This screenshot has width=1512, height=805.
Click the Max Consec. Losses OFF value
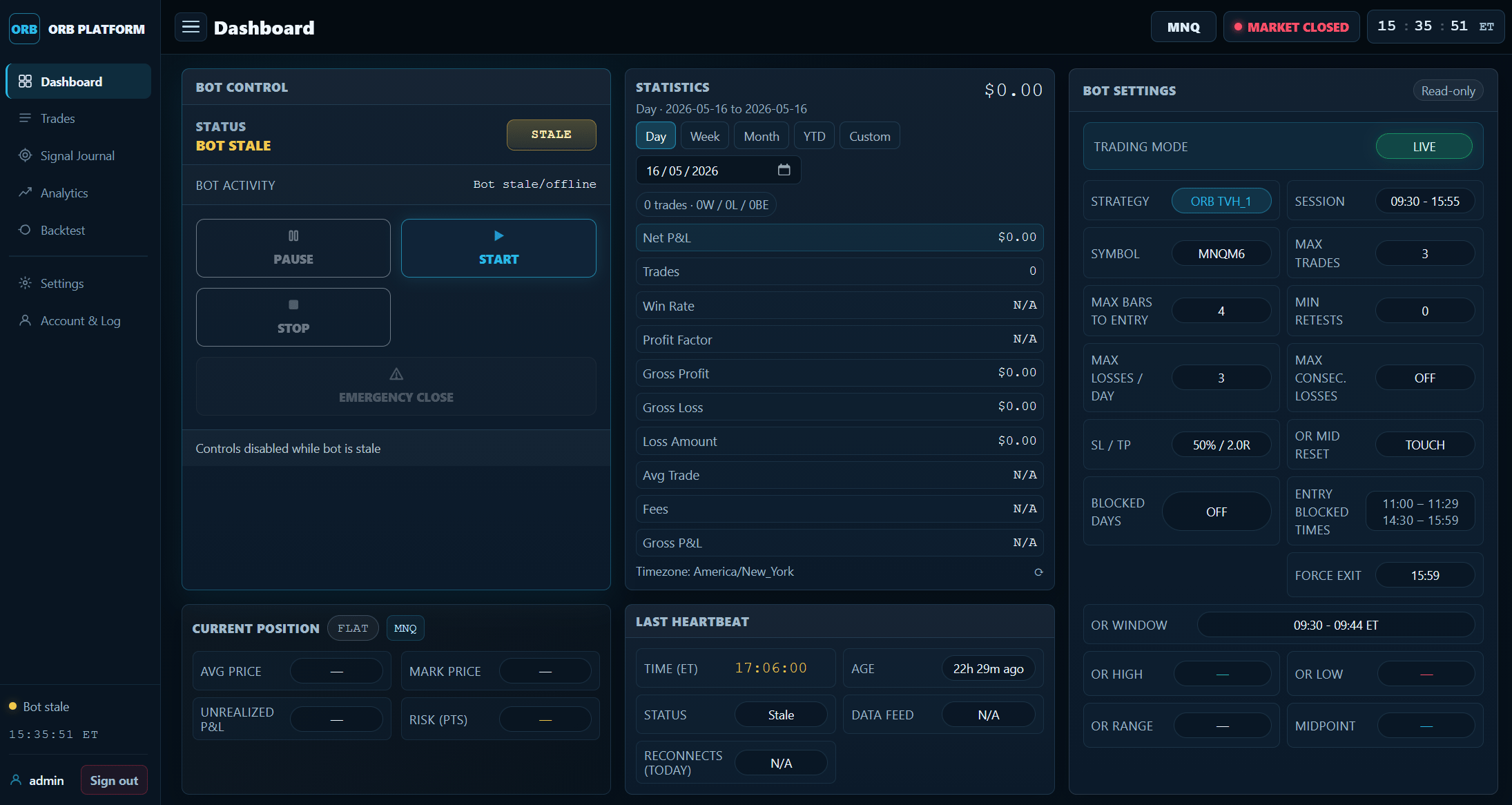(x=1424, y=378)
